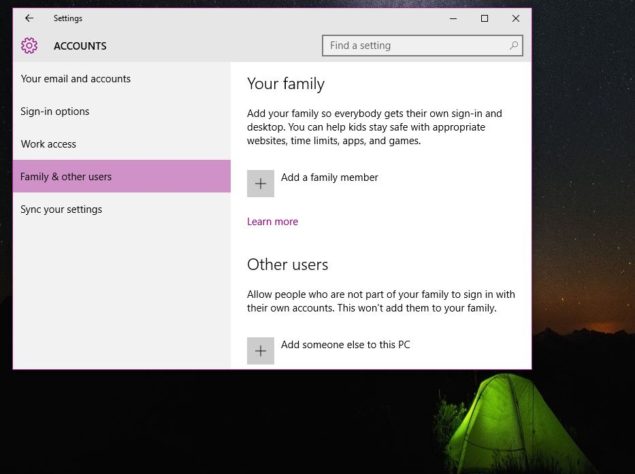
Task: Click the 'Add a family member' label
Action: pyautogui.click(x=329, y=178)
